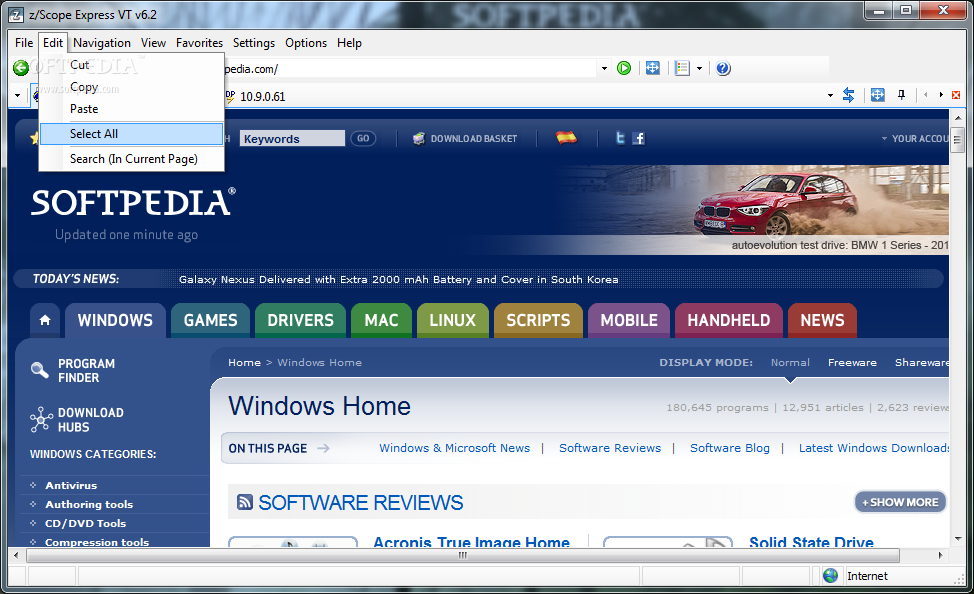Screen dimensions: 974x594
Task: Switch to the MAC tab
Action: coord(381,320)
